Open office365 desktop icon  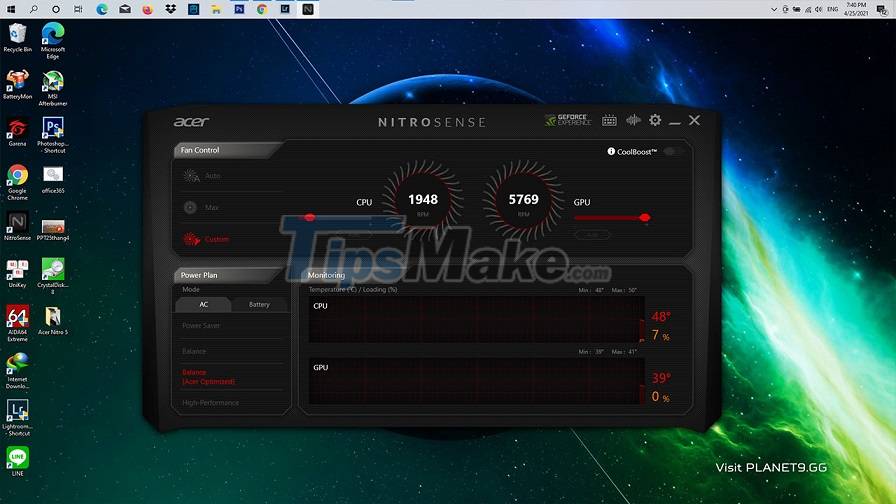pyautogui.click(x=53, y=179)
